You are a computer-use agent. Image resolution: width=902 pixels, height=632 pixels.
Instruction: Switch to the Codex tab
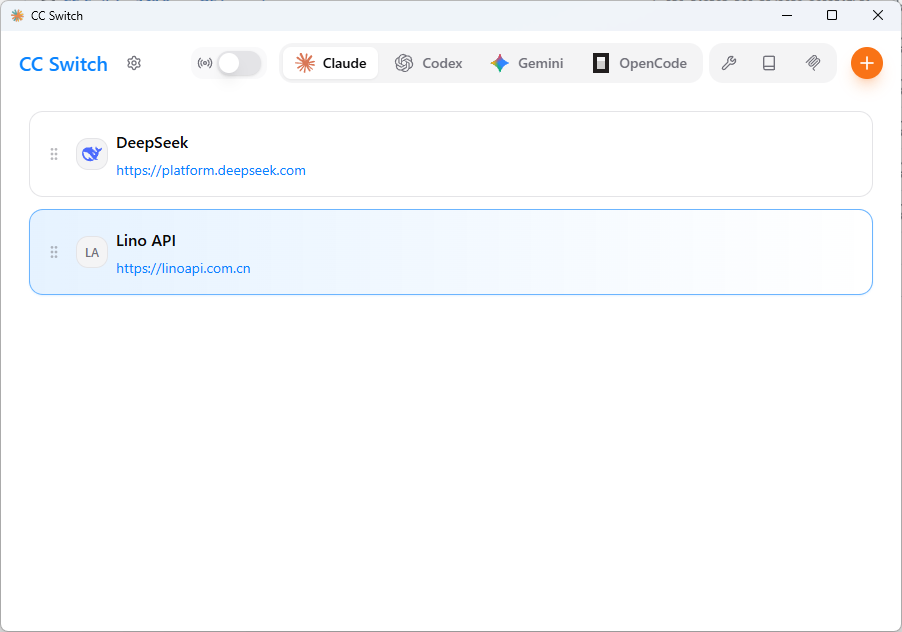(x=428, y=63)
